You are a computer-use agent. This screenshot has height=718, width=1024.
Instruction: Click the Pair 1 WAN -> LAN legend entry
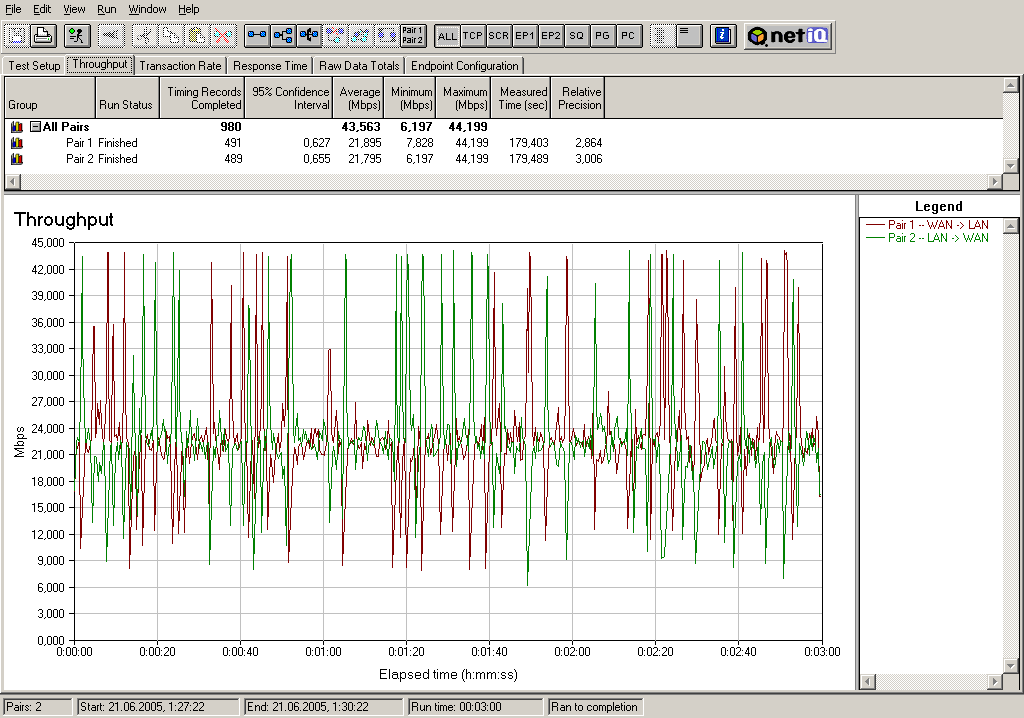coord(938,225)
